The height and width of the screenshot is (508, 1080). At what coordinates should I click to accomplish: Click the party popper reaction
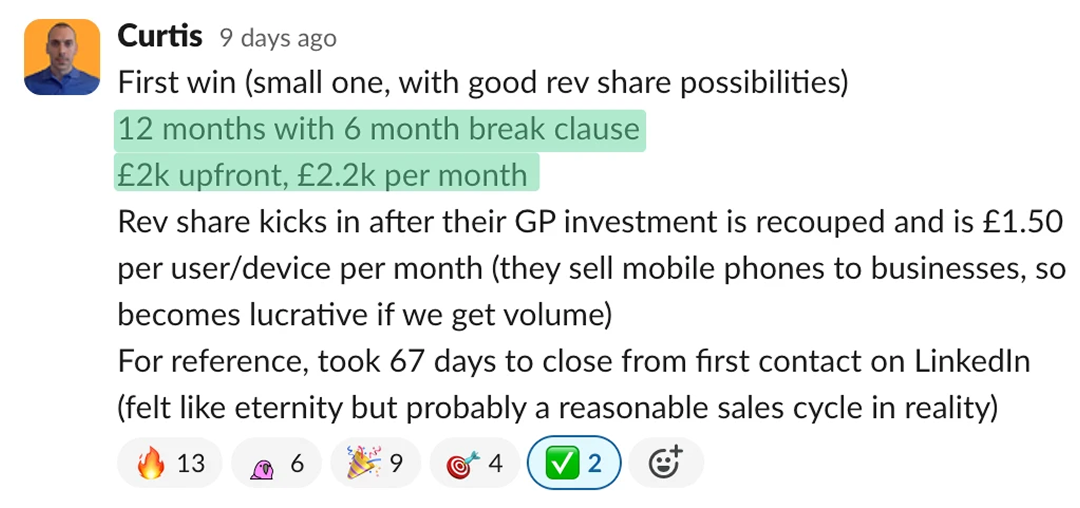pos(375,464)
